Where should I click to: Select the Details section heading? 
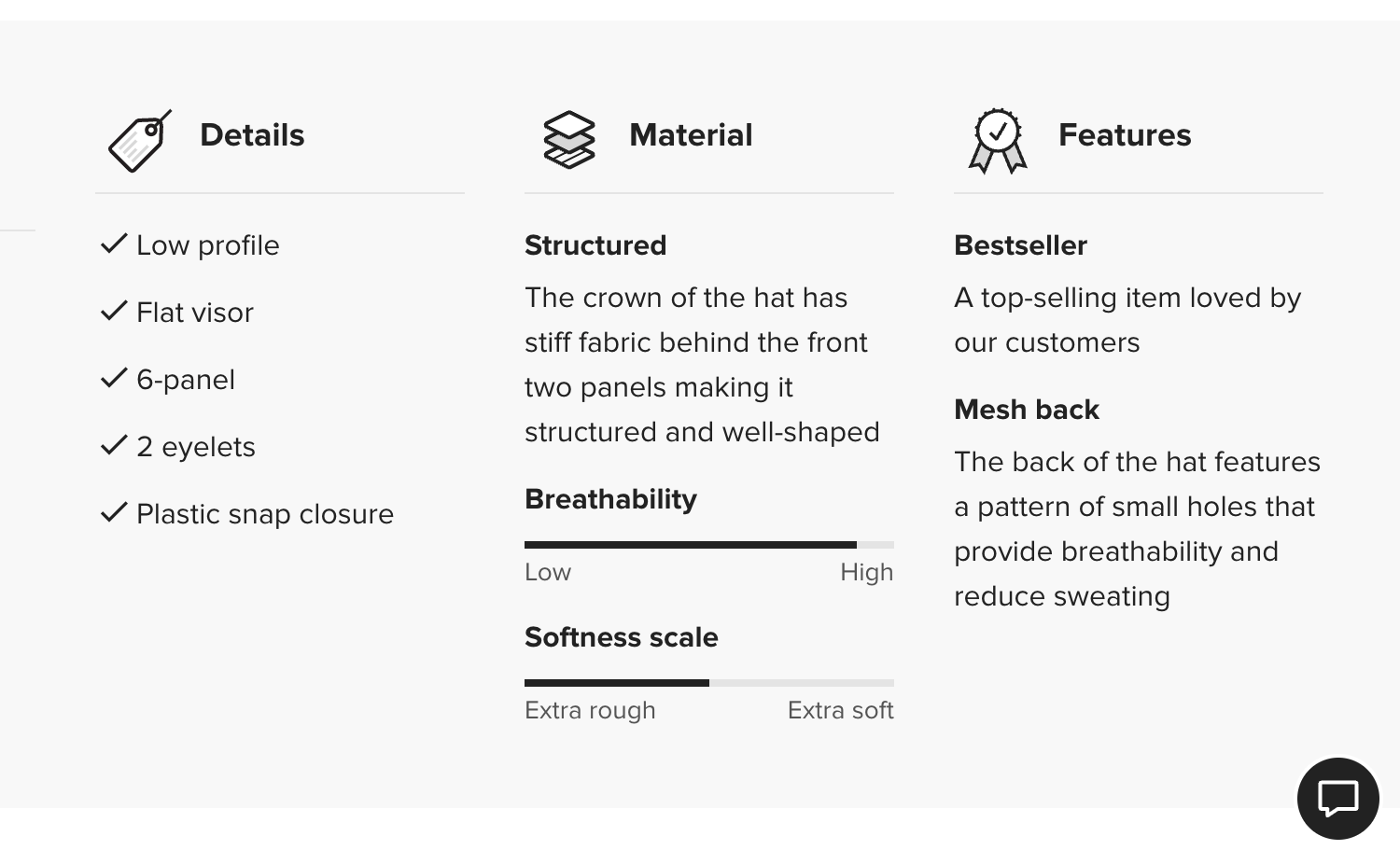point(252,135)
